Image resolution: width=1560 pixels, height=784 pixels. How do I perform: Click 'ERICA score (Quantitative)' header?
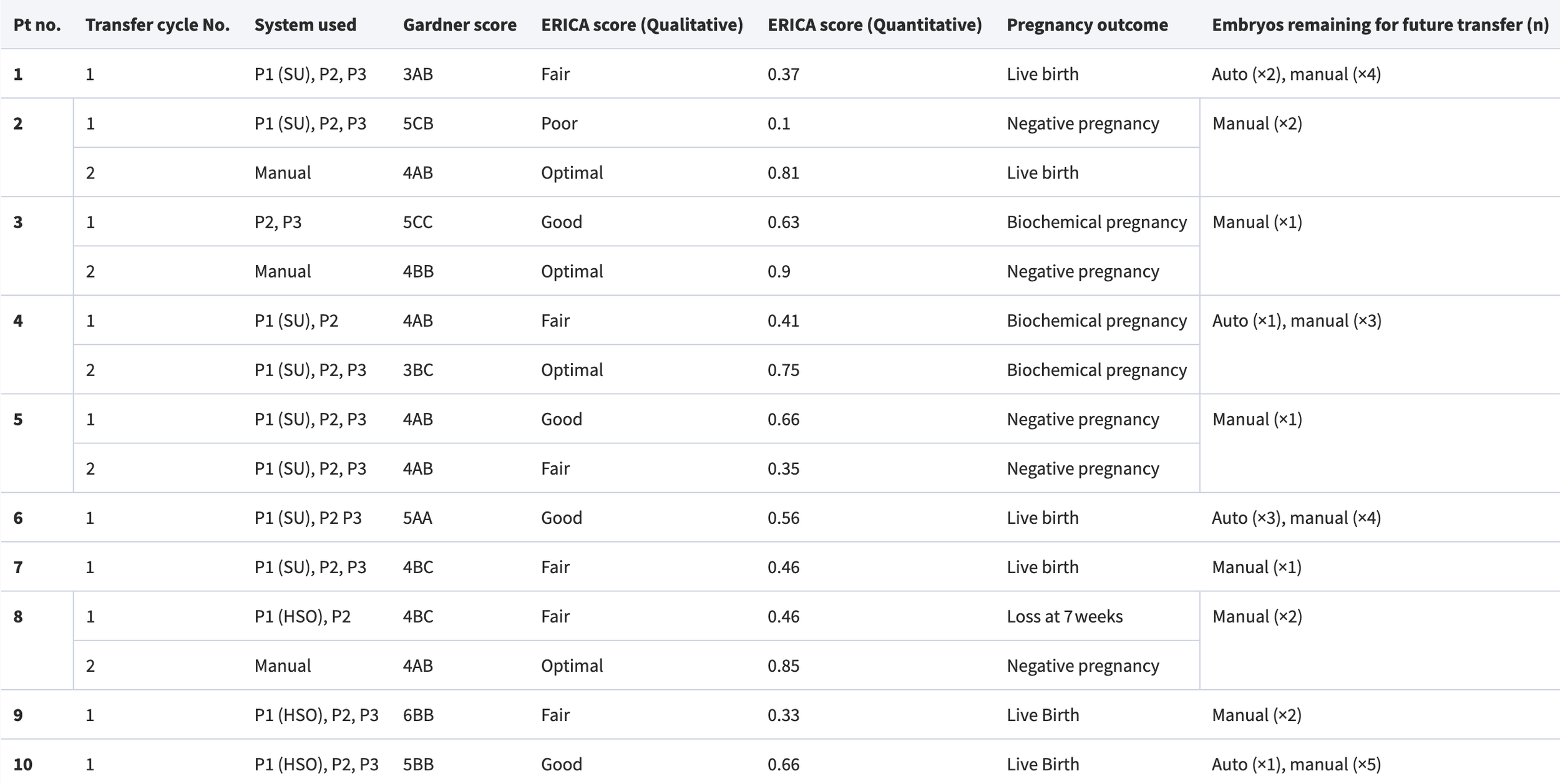point(875,25)
